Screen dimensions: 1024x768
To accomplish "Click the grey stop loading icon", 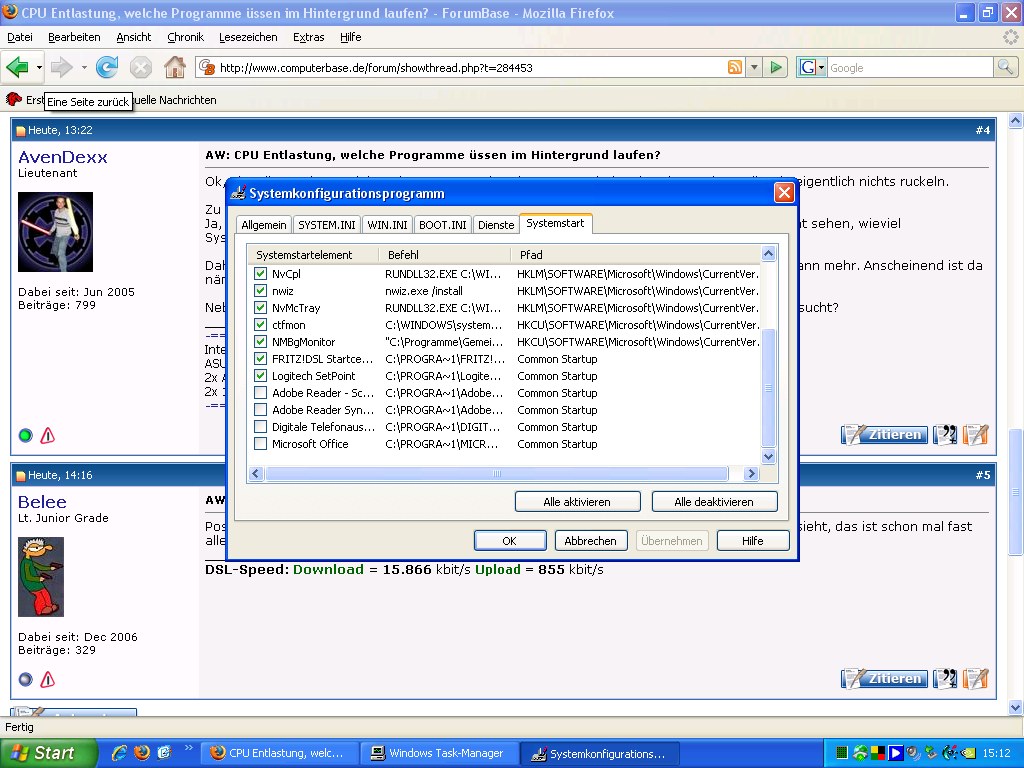I will (140, 67).
